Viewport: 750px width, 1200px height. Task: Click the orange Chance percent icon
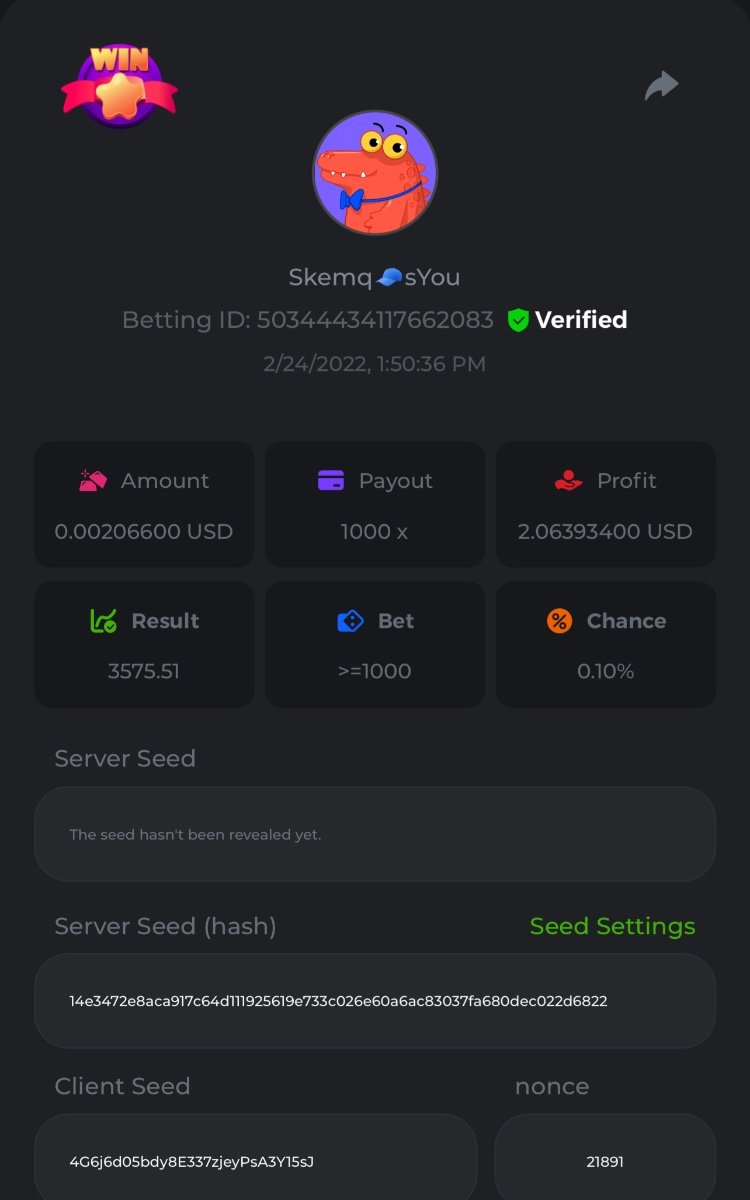559,621
